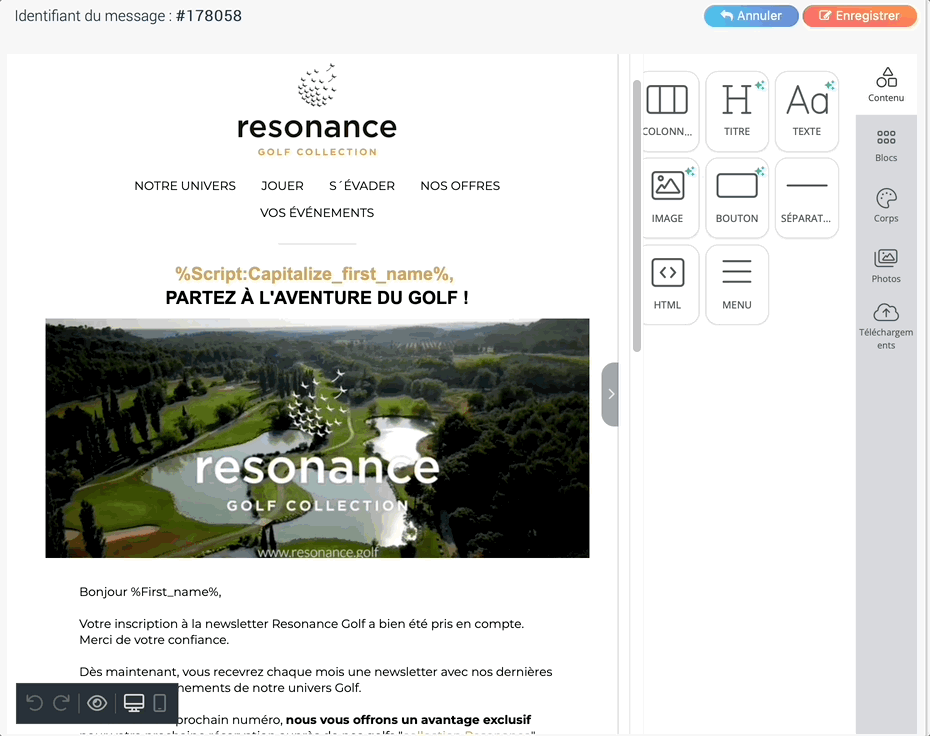Image resolution: width=930 pixels, height=736 pixels.
Task: Switch to mobile view mode
Action: pyautogui.click(x=160, y=703)
